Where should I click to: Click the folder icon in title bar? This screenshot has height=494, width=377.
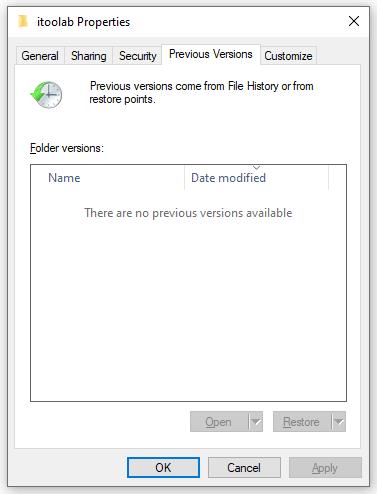coord(23,21)
